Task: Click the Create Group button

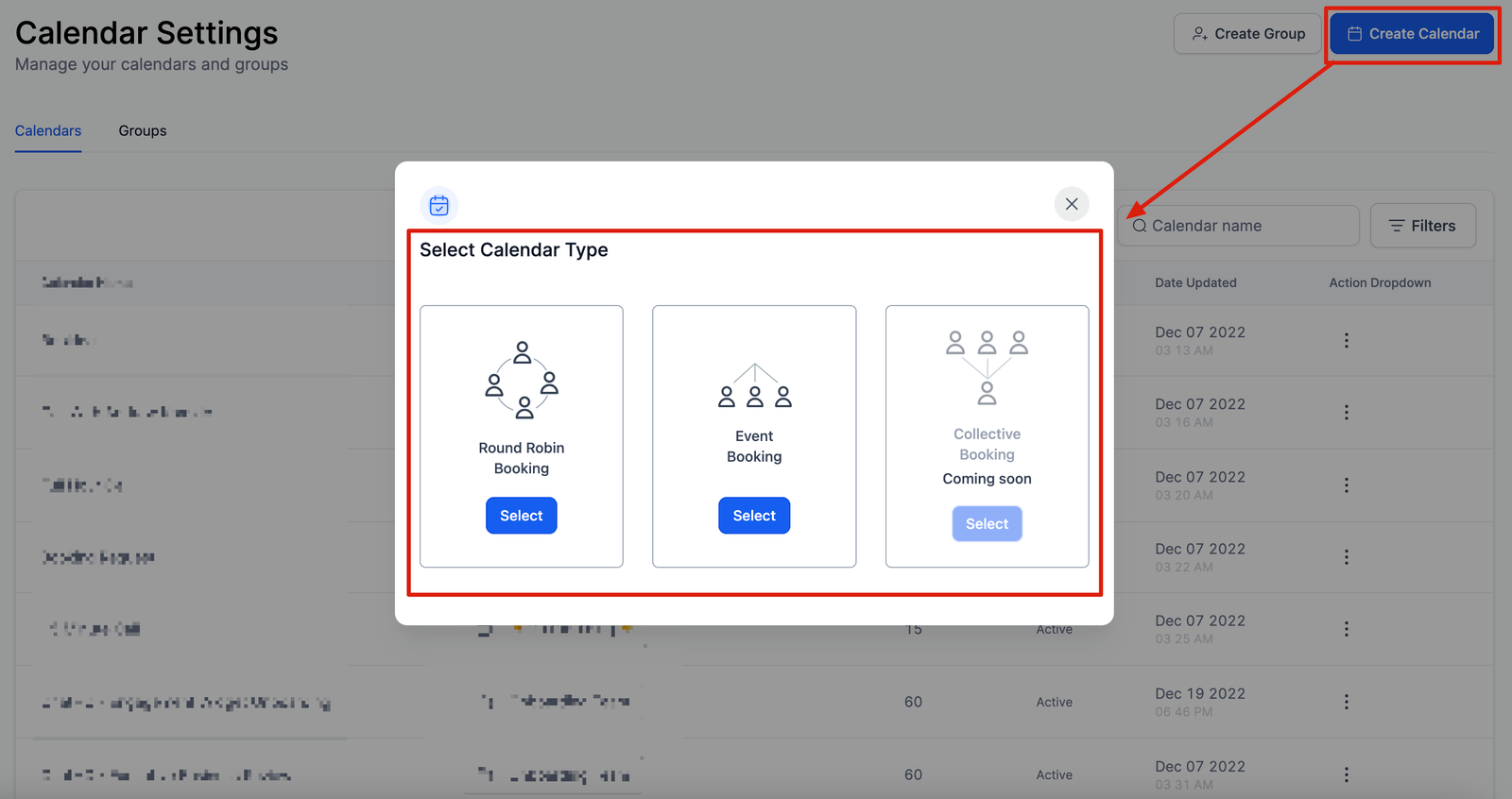Action: click(1247, 34)
